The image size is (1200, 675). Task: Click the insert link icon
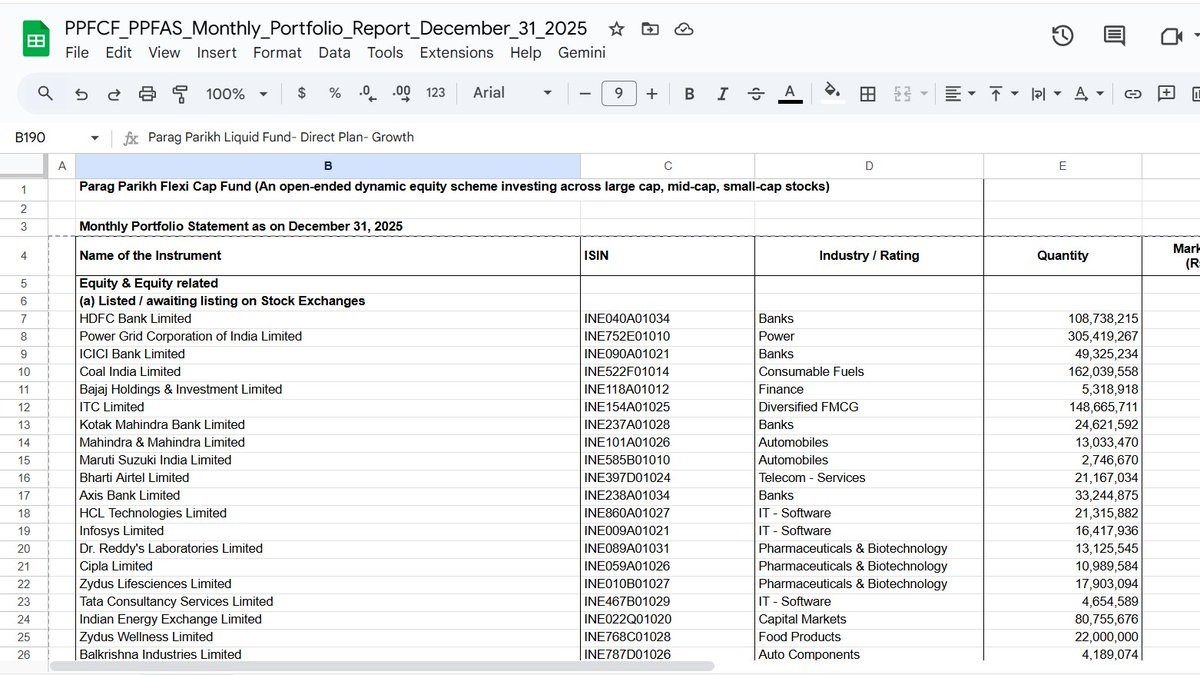point(1133,93)
